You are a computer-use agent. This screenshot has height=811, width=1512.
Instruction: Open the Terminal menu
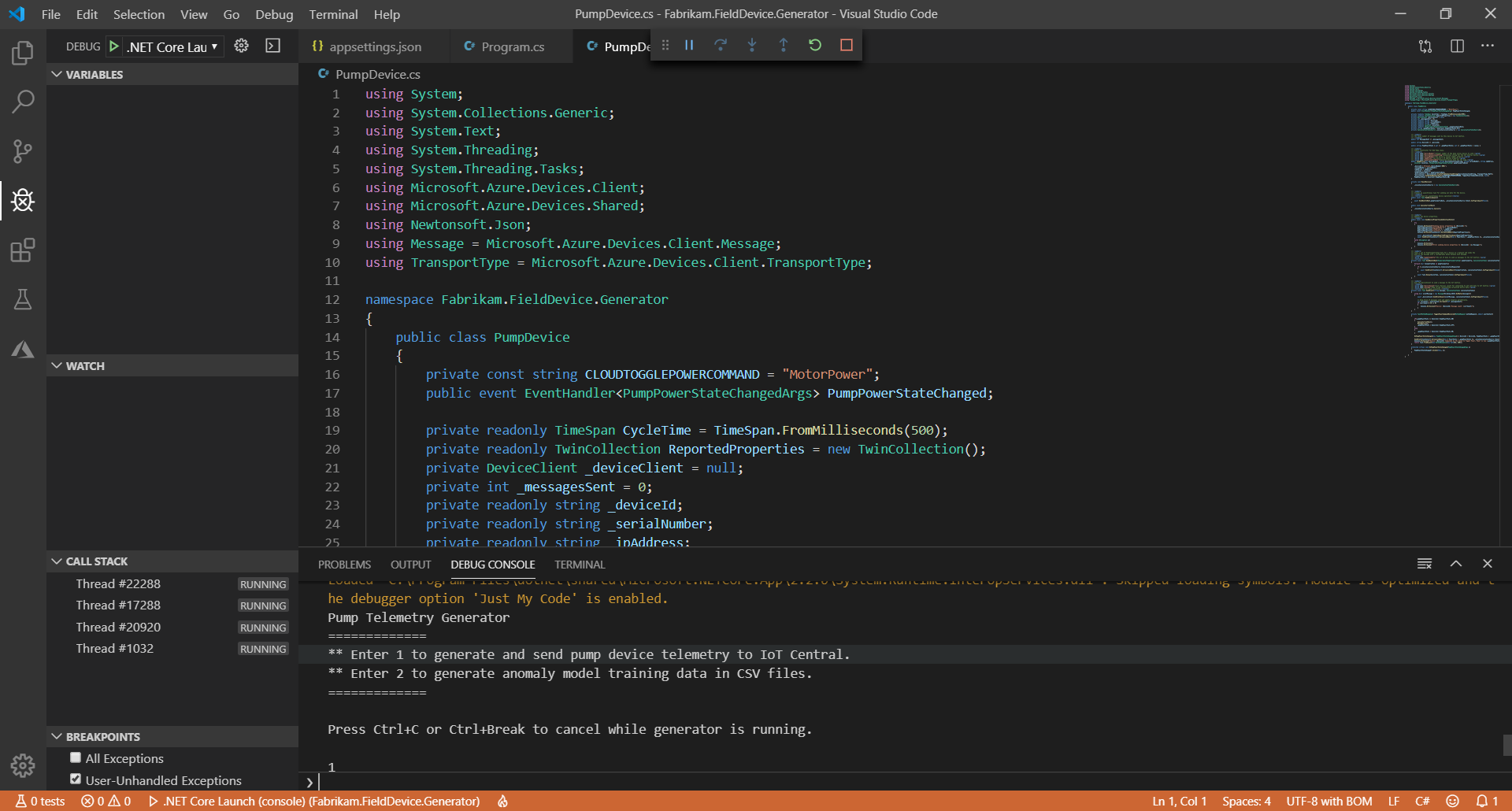tap(332, 14)
